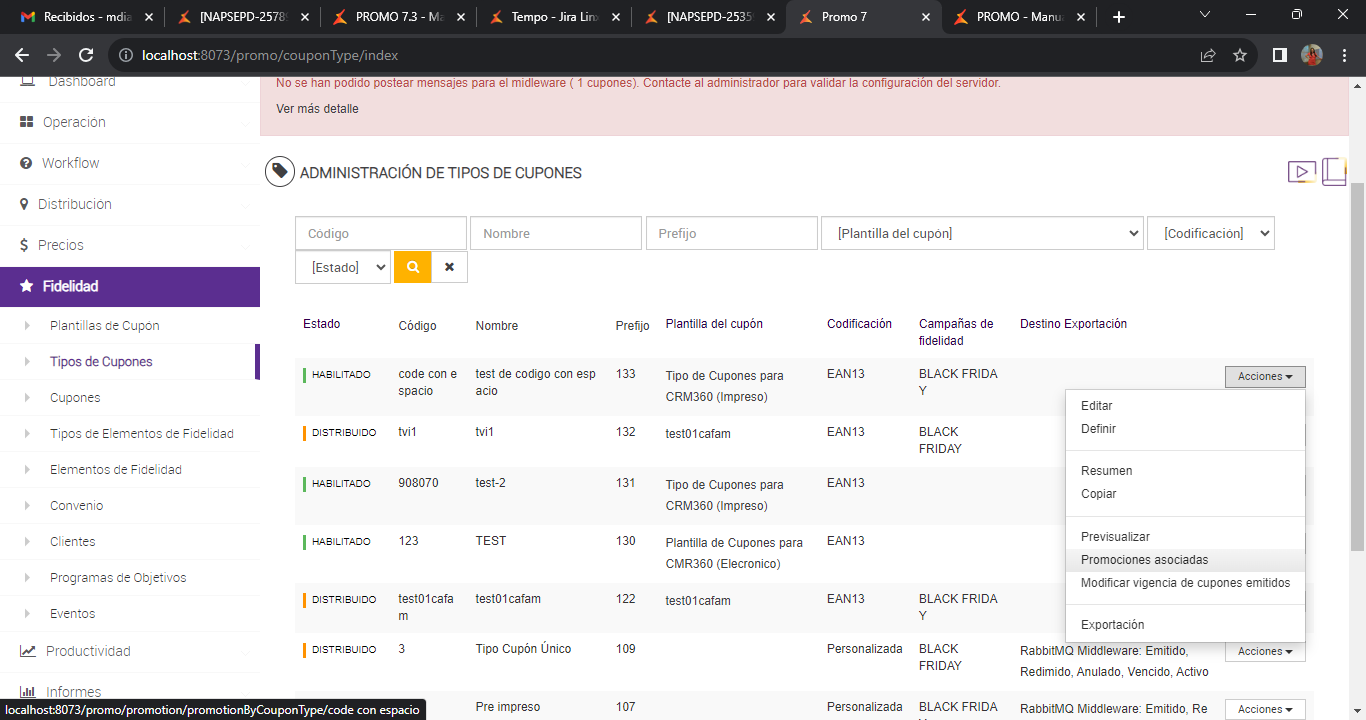Clear filters with the X button
The image size is (1366, 720).
449,267
